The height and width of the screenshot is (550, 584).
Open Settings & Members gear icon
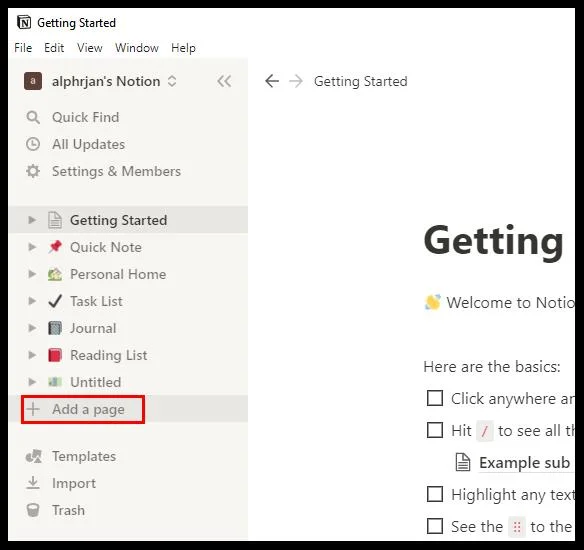point(33,171)
